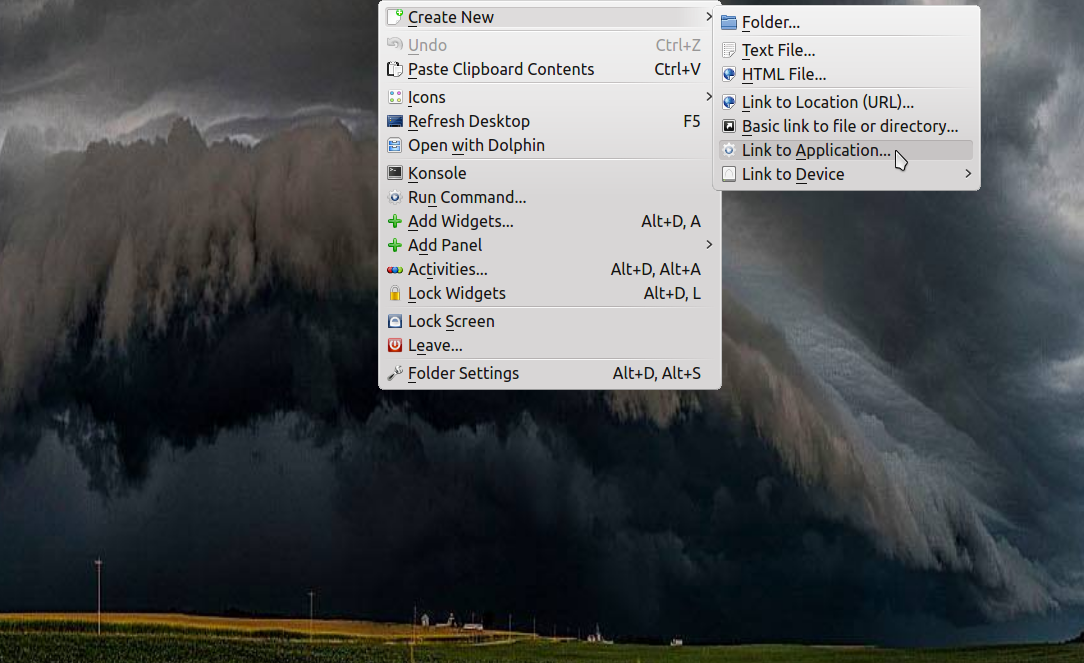Expand the Link to Device submenu

(x=967, y=174)
